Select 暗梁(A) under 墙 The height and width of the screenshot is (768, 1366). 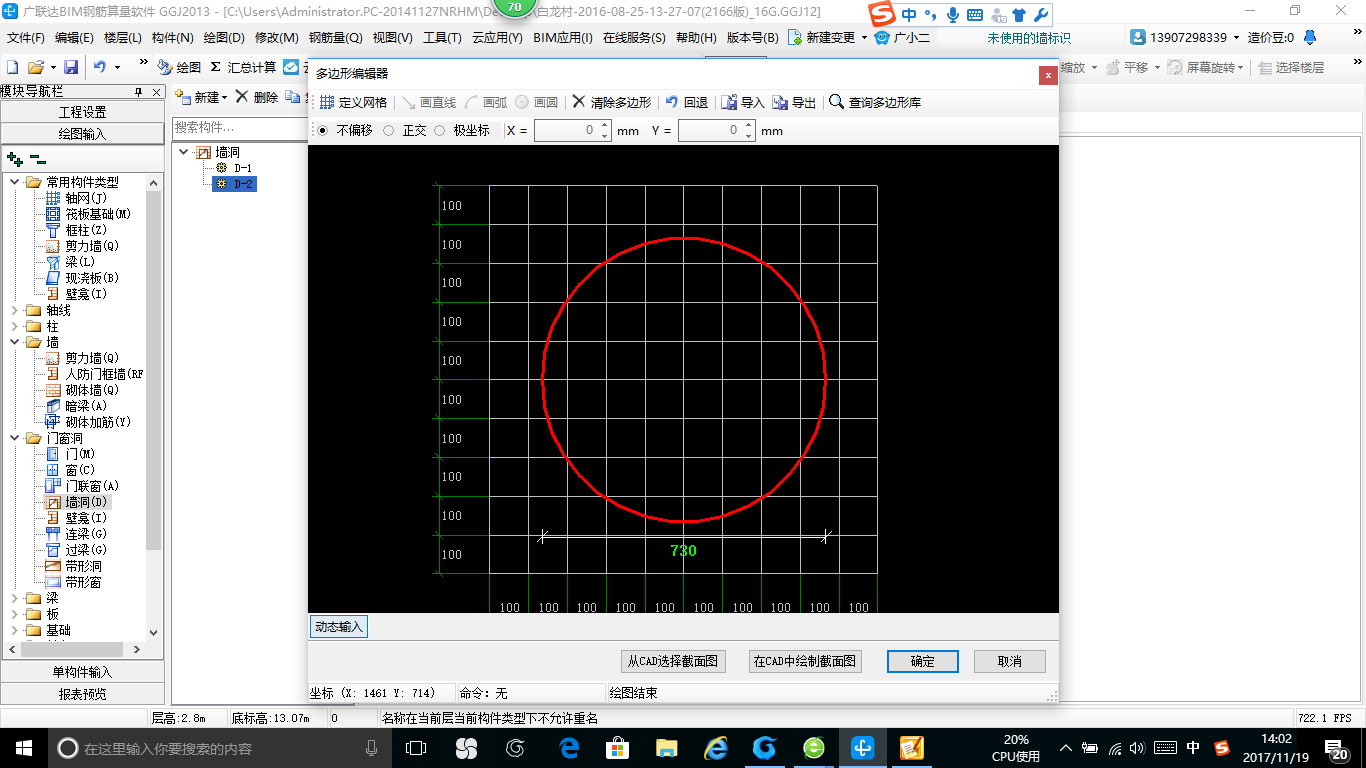[76, 406]
